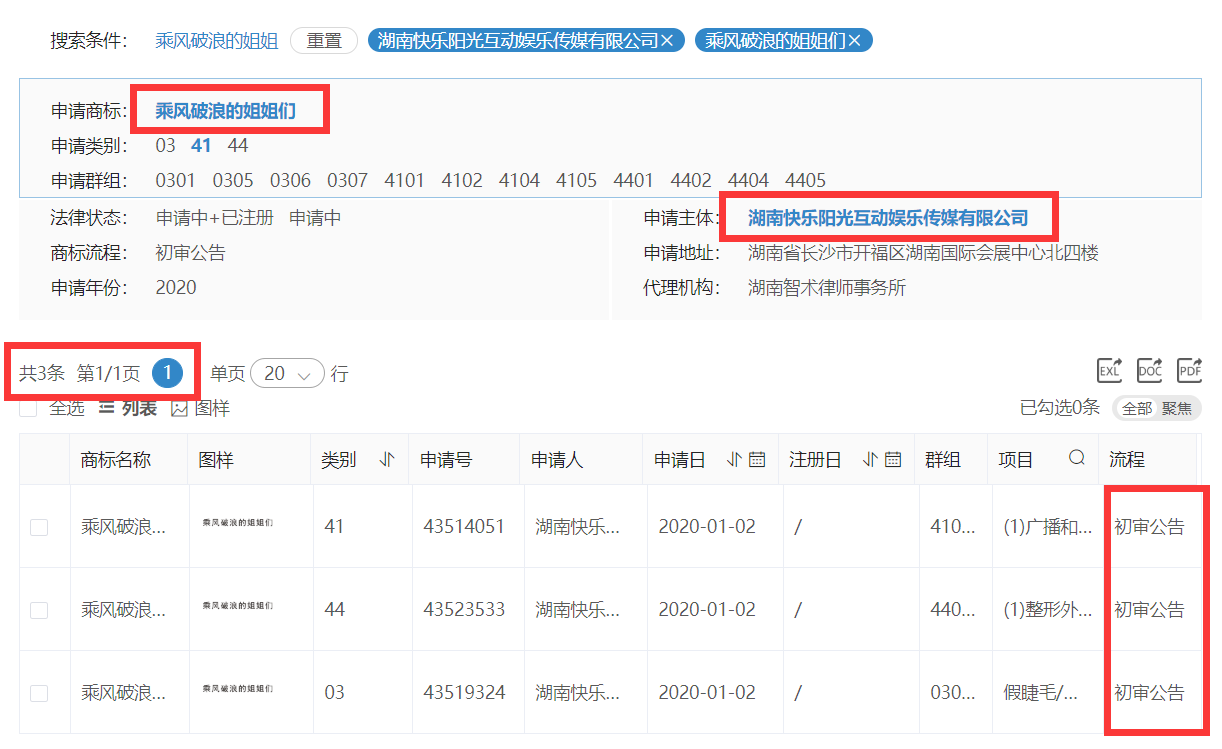Viewport: 1222px width, 749px height.
Task: Select 申请群组 4404
Action: (748, 181)
